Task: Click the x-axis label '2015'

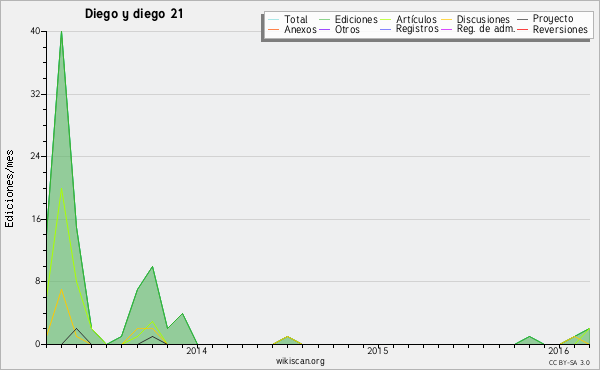Action: point(377,351)
